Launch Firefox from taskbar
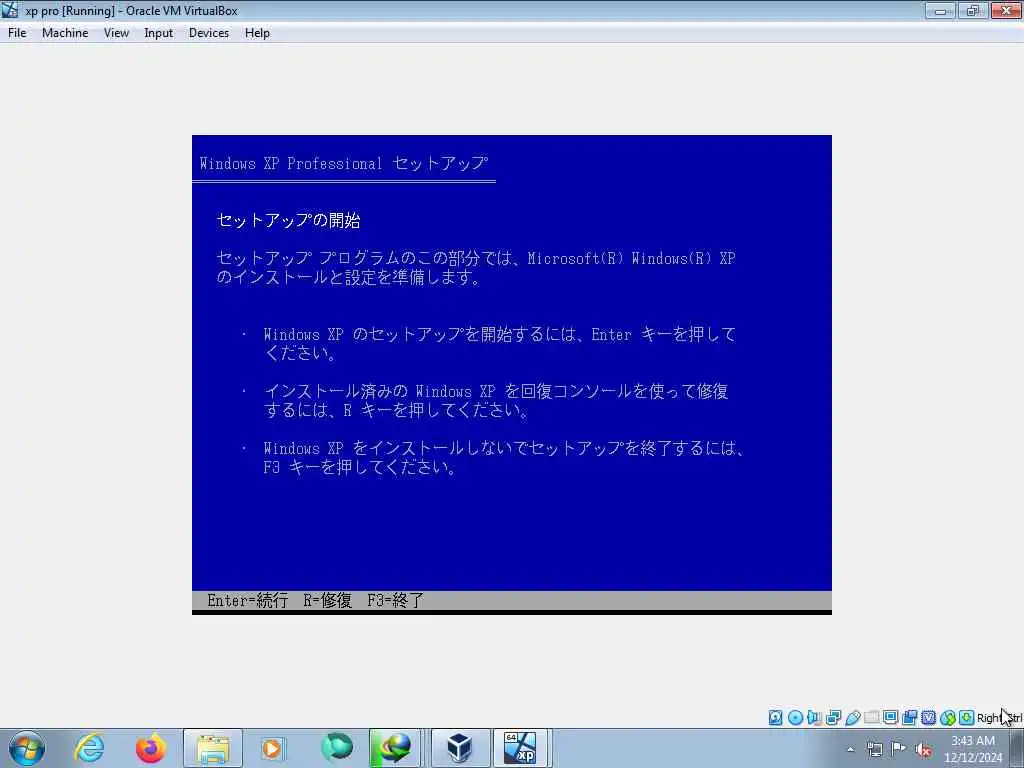This screenshot has height=768, width=1024. [150, 748]
